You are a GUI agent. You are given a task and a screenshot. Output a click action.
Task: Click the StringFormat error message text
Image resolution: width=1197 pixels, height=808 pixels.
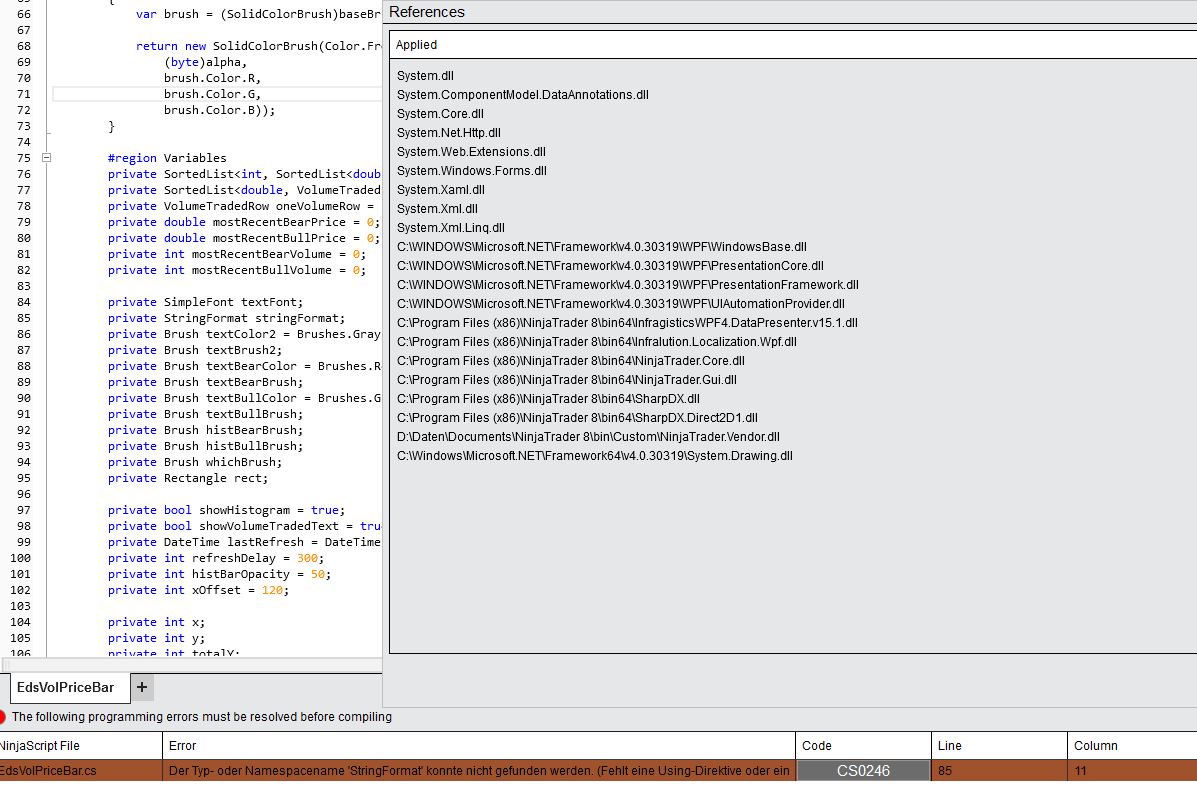(479, 771)
